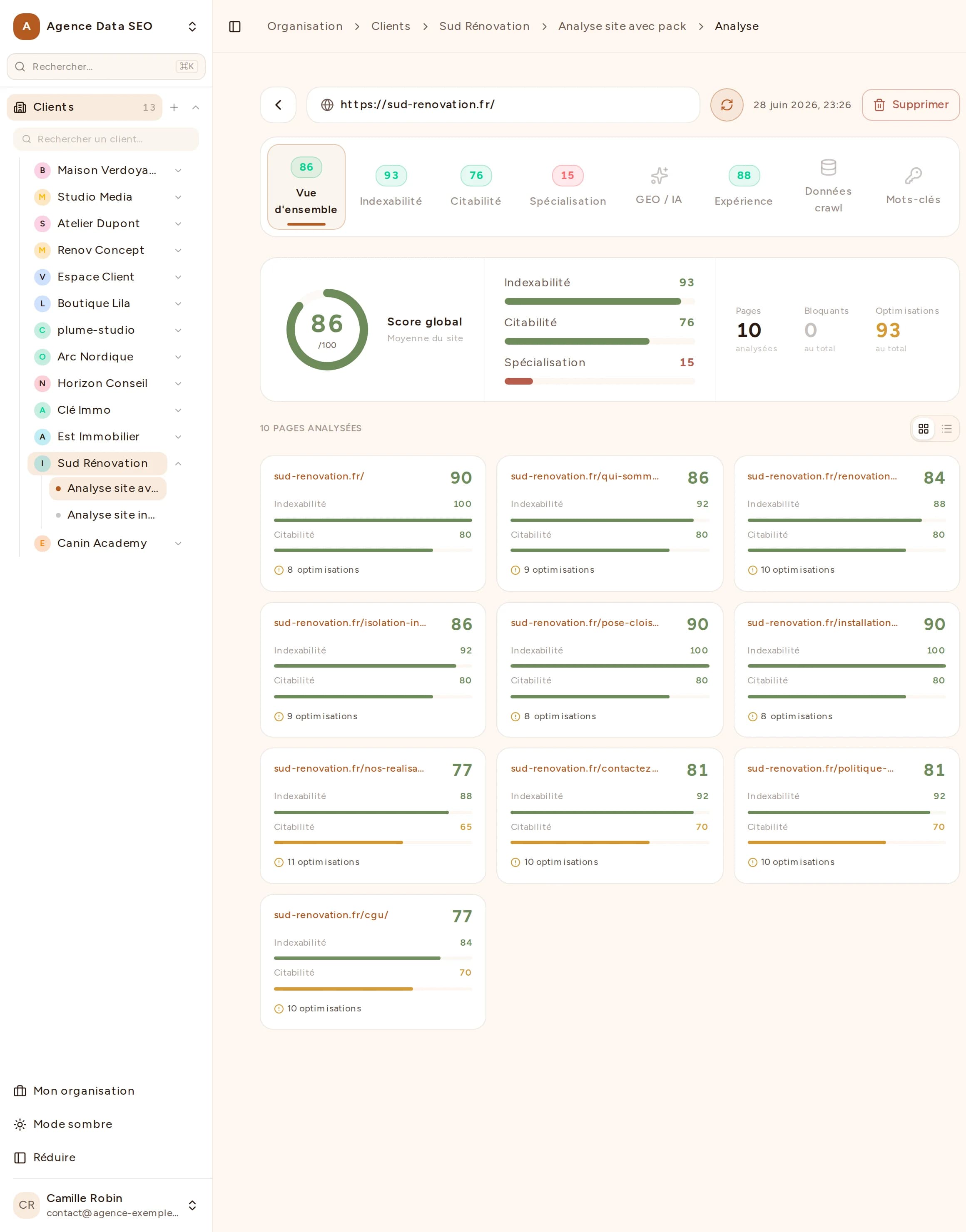Click the globe icon in URL field

[x=327, y=104]
